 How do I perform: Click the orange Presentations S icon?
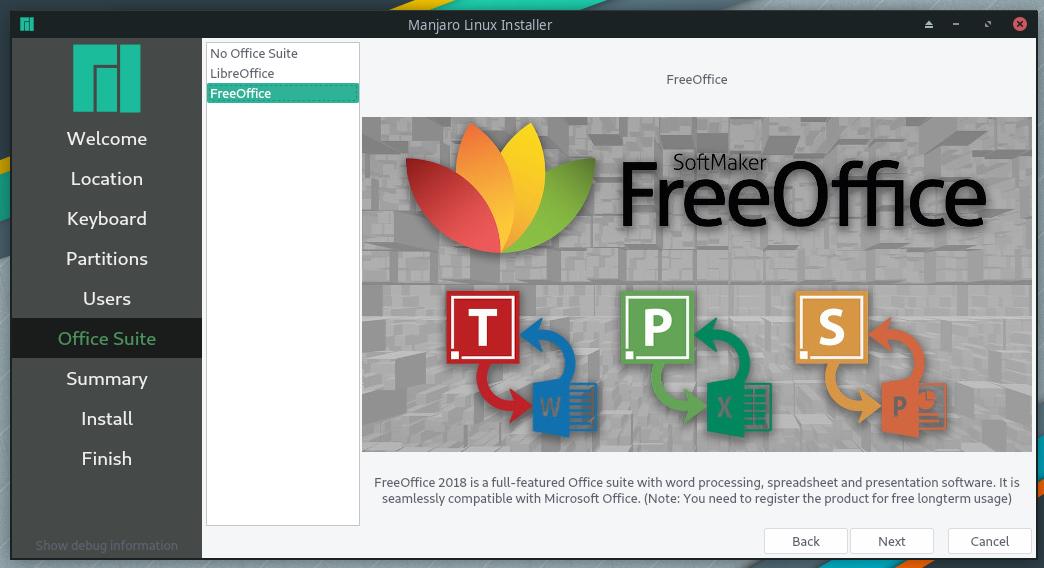tap(832, 327)
